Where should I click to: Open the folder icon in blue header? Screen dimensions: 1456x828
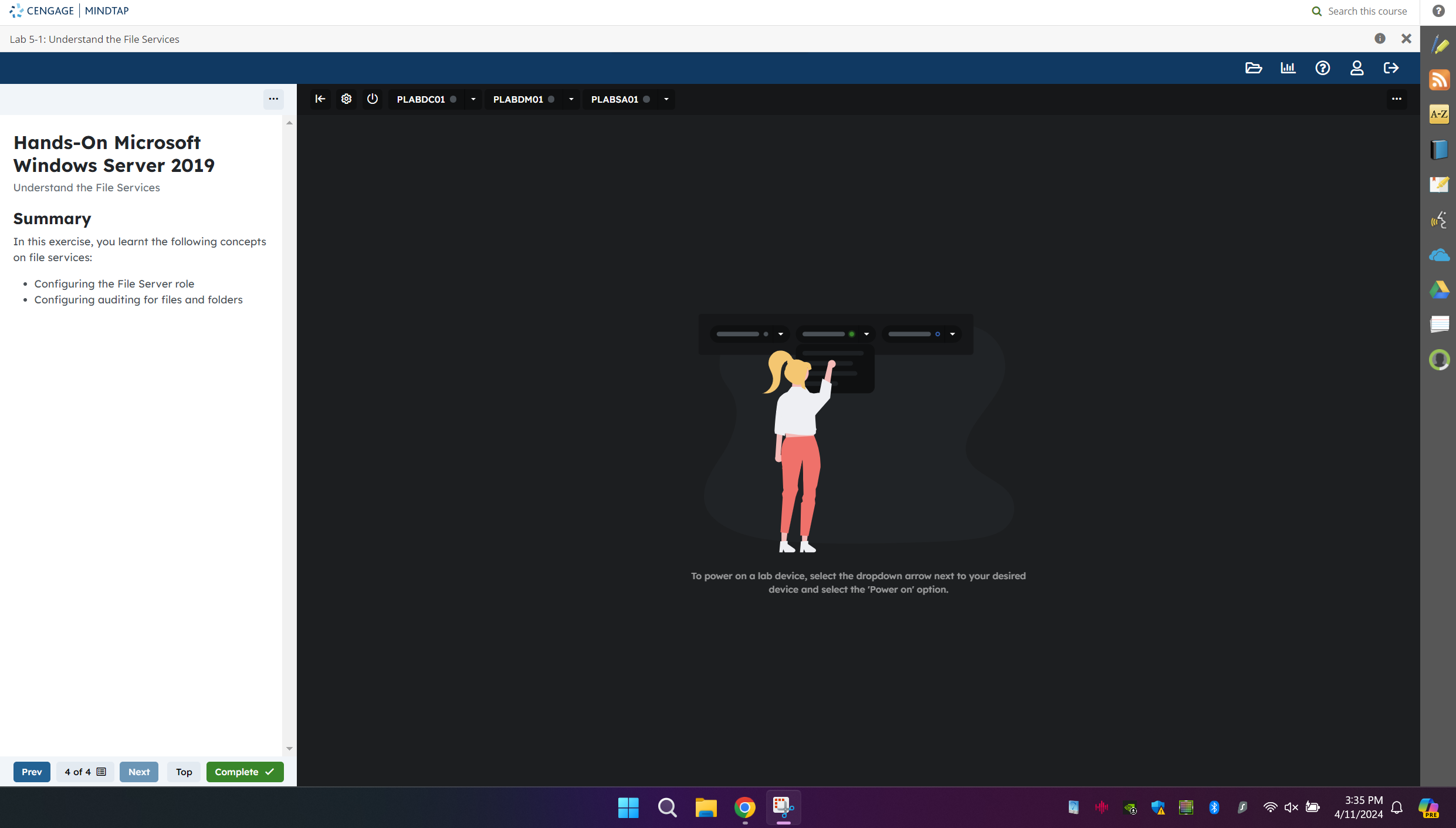point(1254,68)
